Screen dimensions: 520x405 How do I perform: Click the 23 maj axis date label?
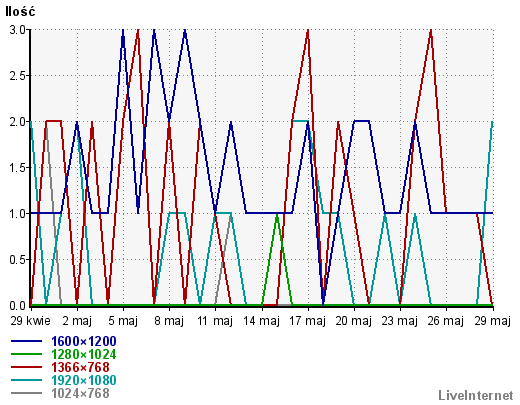pos(400,321)
